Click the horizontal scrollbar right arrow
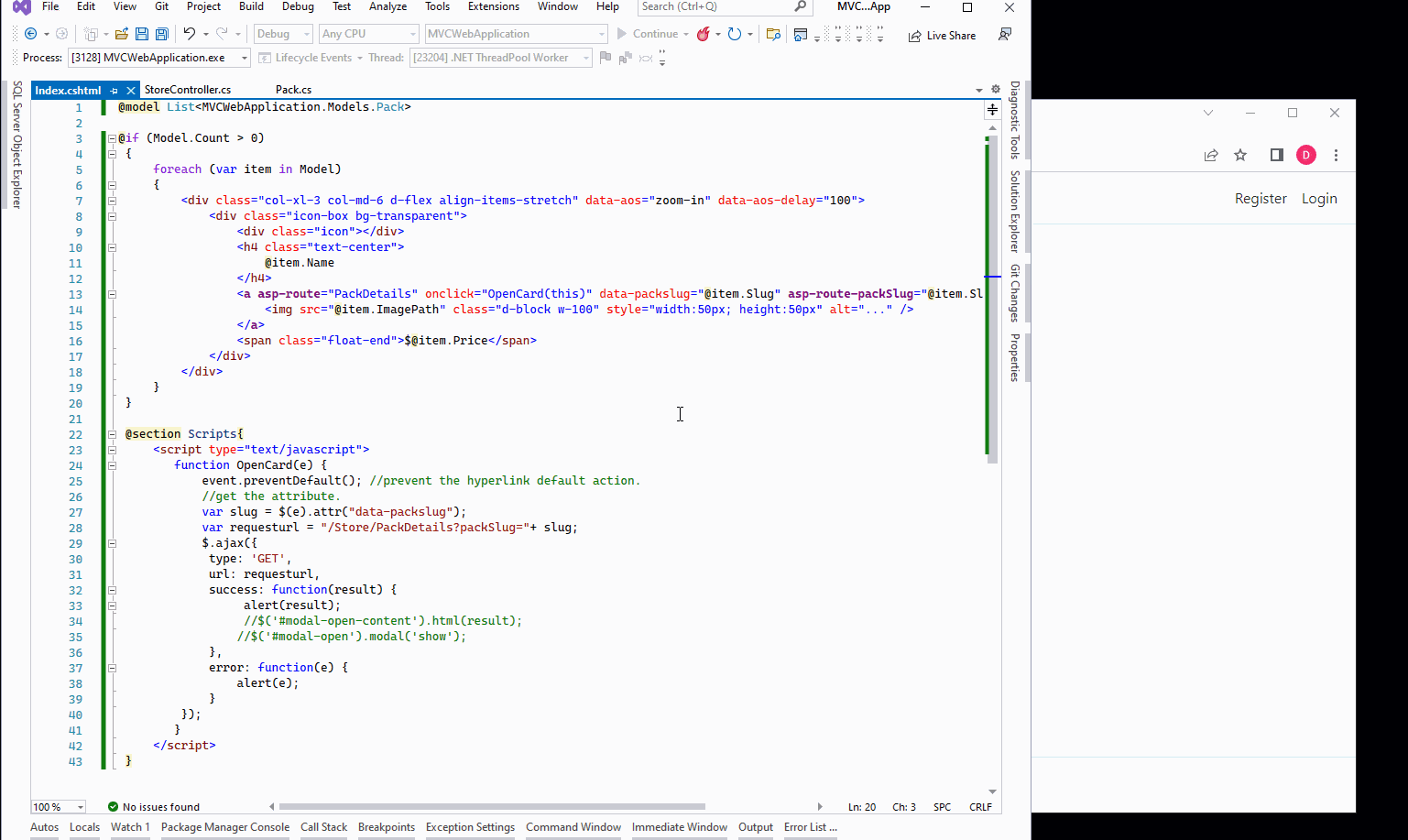 coord(820,807)
